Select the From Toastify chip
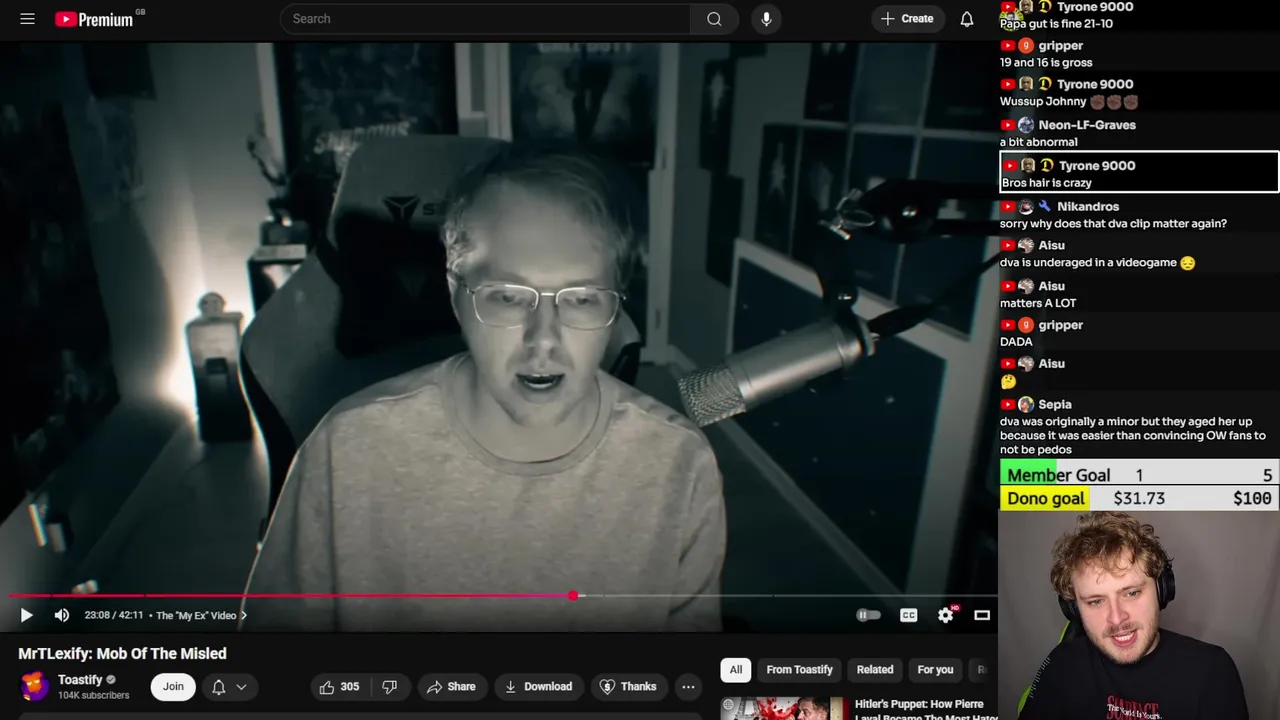The width and height of the screenshot is (1280, 720). coord(799,670)
